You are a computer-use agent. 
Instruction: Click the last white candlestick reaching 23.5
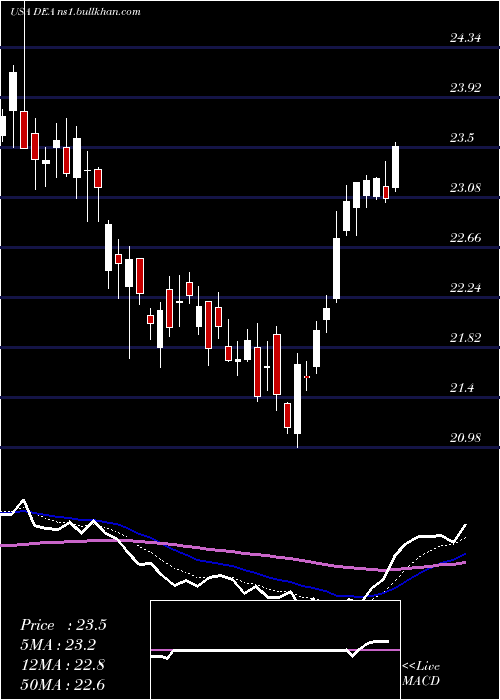click(396, 167)
